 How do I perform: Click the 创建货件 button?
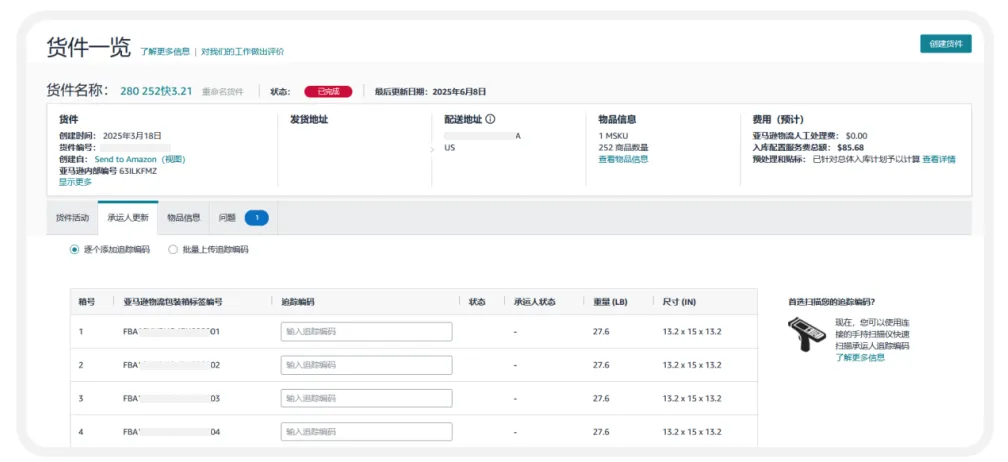click(945, 44)
